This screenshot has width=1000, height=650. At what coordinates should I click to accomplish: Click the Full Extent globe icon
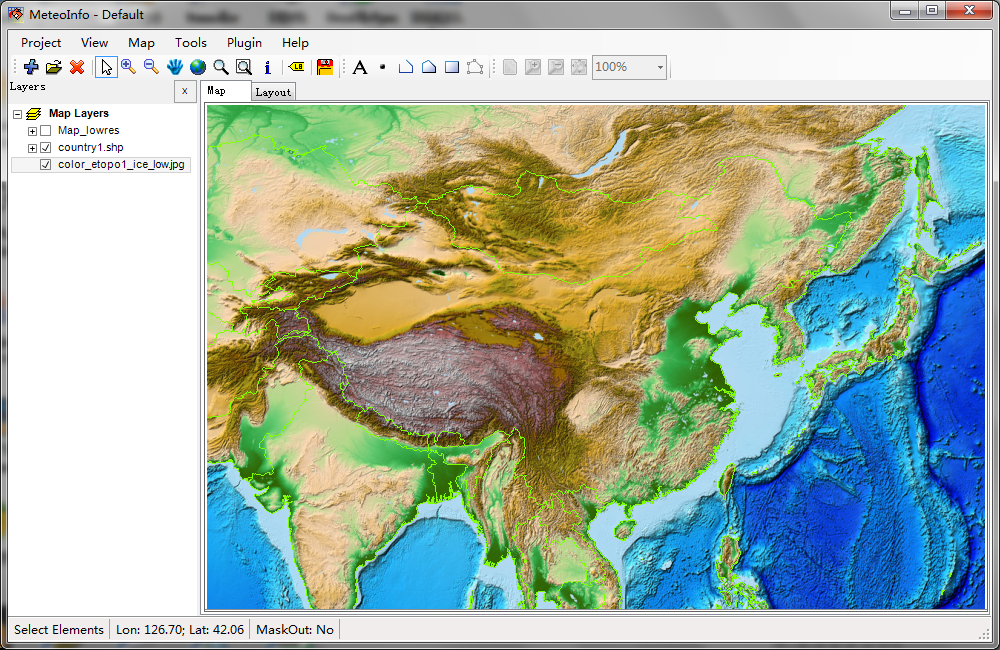coord(198,67)
